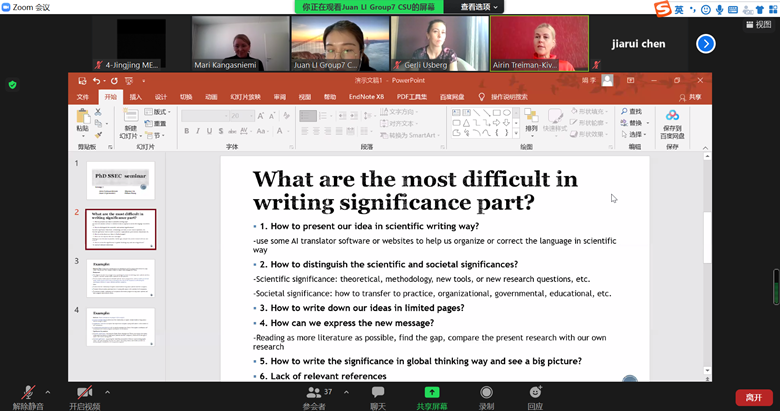The image size is (780, 411).
Task: Click the View (视图) layout button
Action: (x=756, y=24)
